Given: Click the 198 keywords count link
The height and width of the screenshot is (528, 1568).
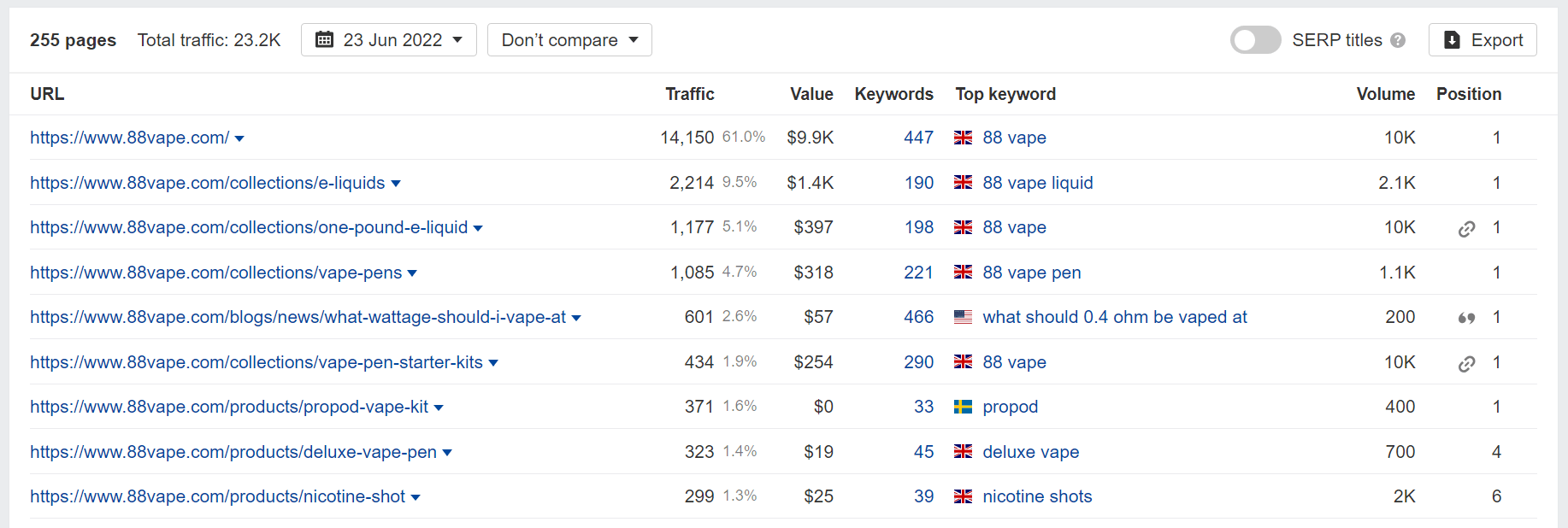Looking at the screenshot, I should coord(919,227).
